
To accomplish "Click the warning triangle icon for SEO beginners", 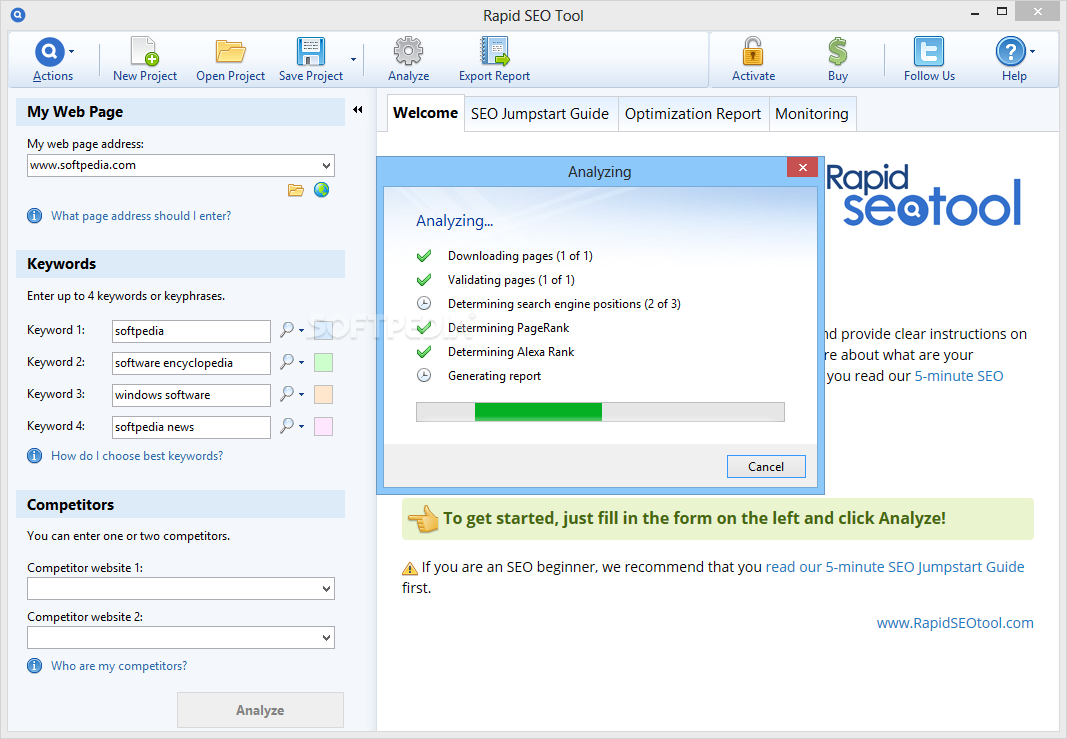I will pyautogui.click(x=410, y=568).
